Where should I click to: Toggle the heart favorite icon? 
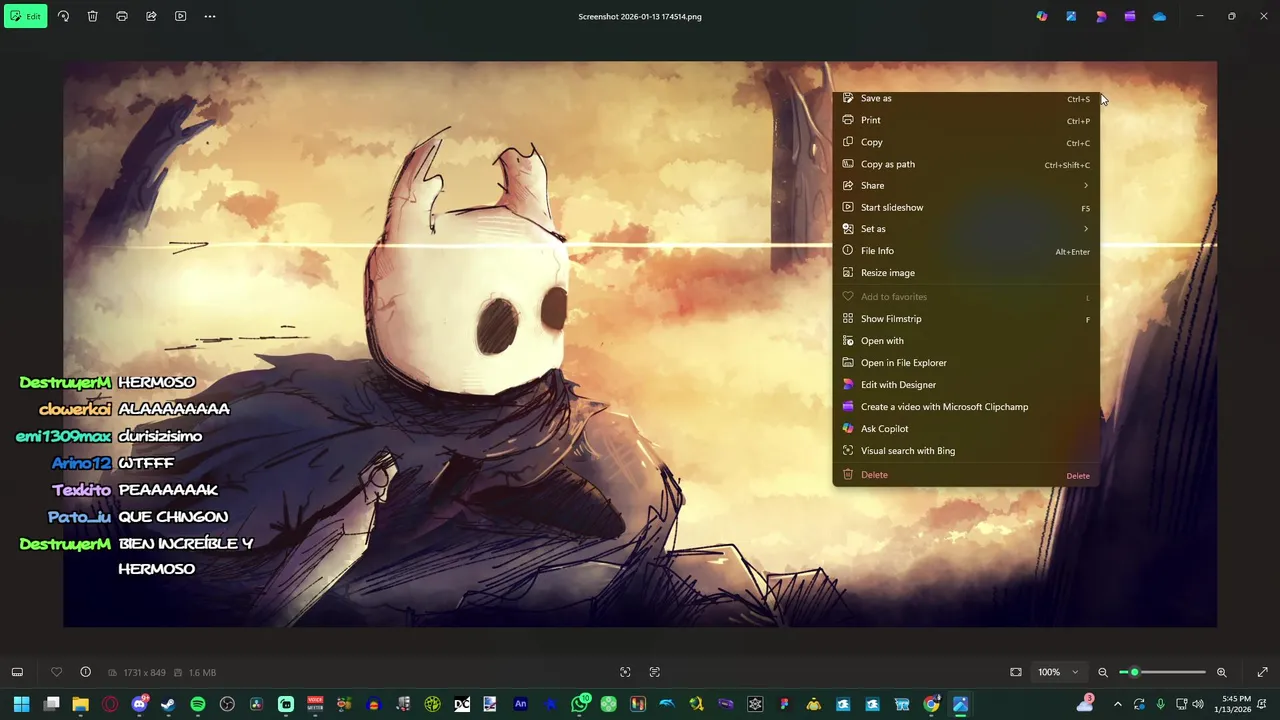56,672
